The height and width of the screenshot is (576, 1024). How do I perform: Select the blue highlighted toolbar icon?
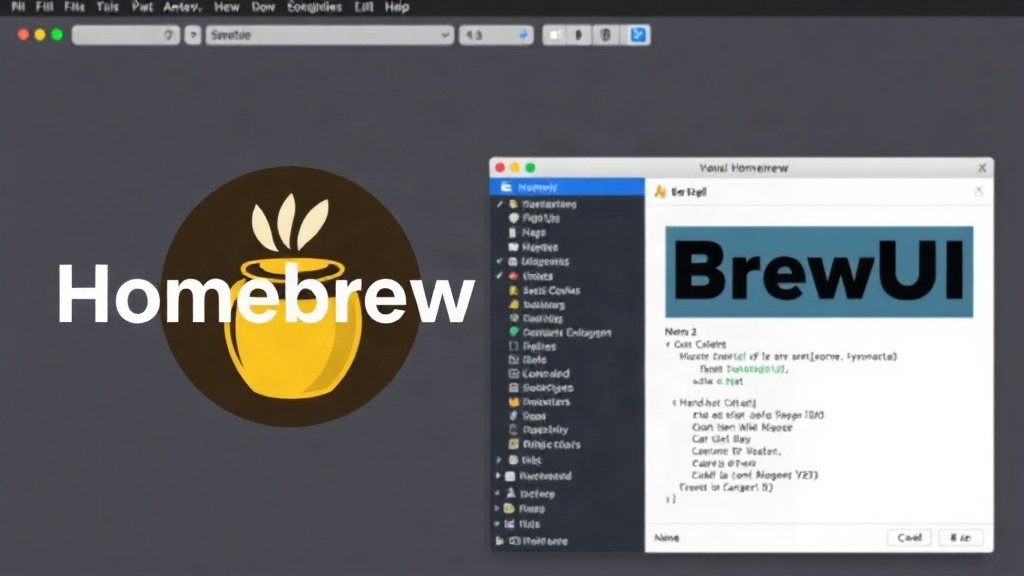pyautogui.click(x=638, y=35)
